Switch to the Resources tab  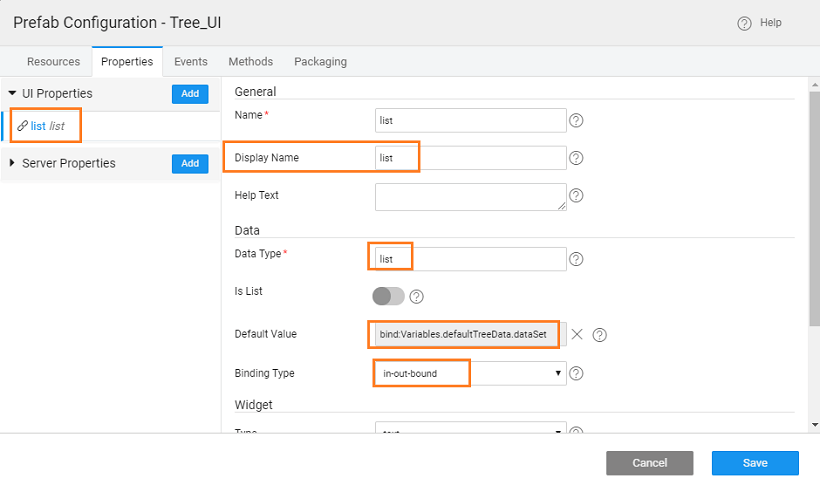tap(53, 61)
